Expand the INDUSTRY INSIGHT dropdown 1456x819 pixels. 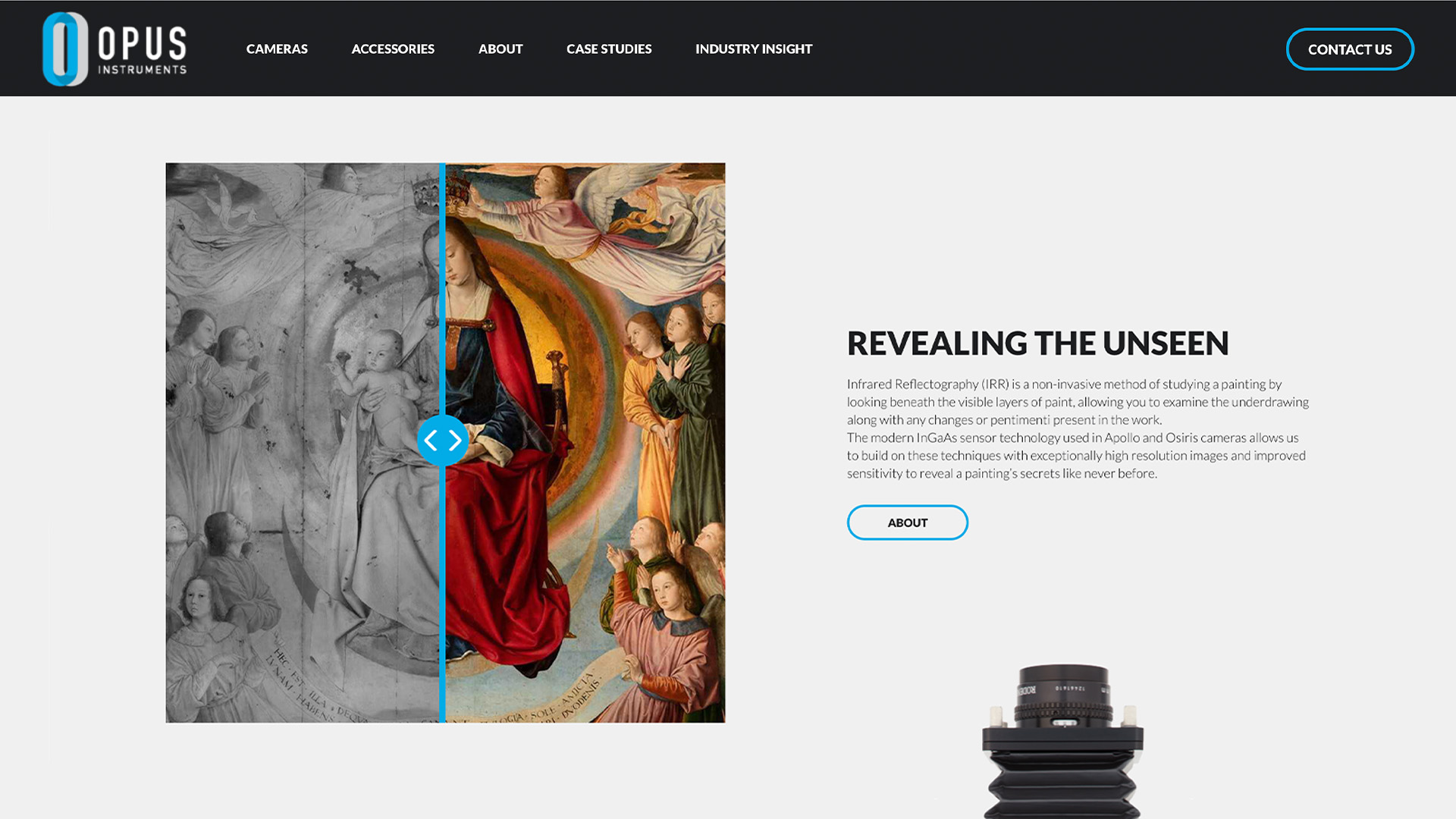[x=753, y=48]
